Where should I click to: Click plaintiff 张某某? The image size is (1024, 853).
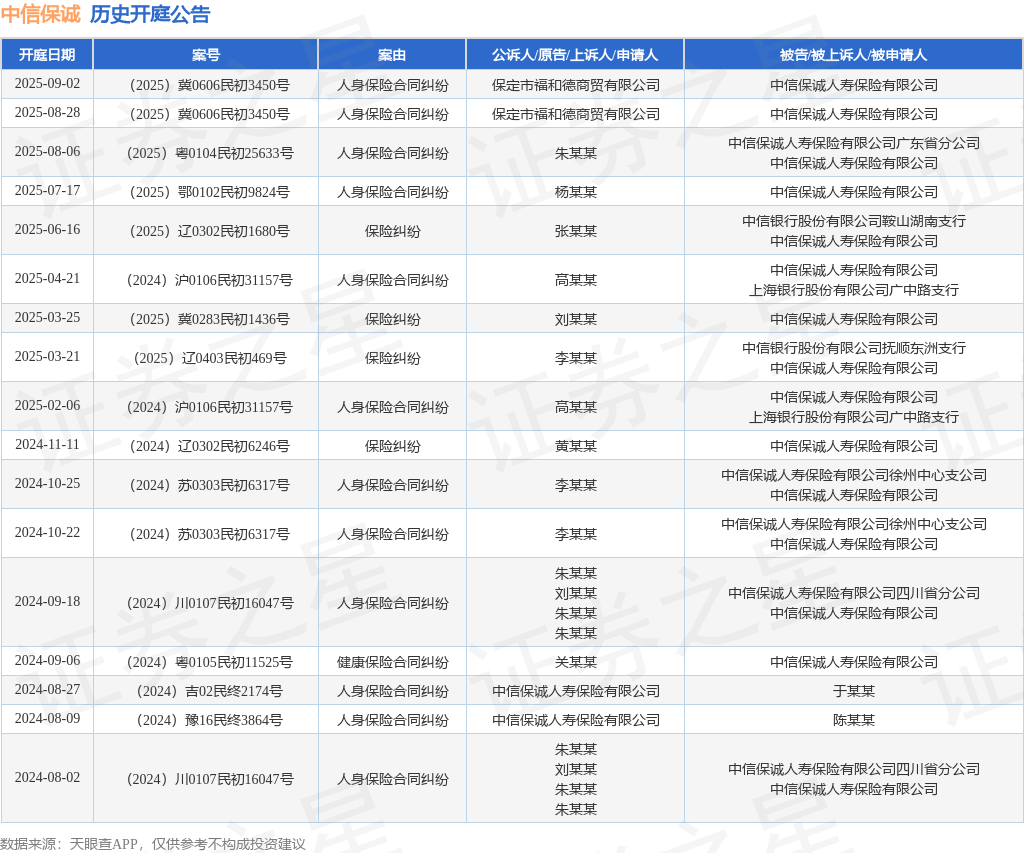[575, 231]
